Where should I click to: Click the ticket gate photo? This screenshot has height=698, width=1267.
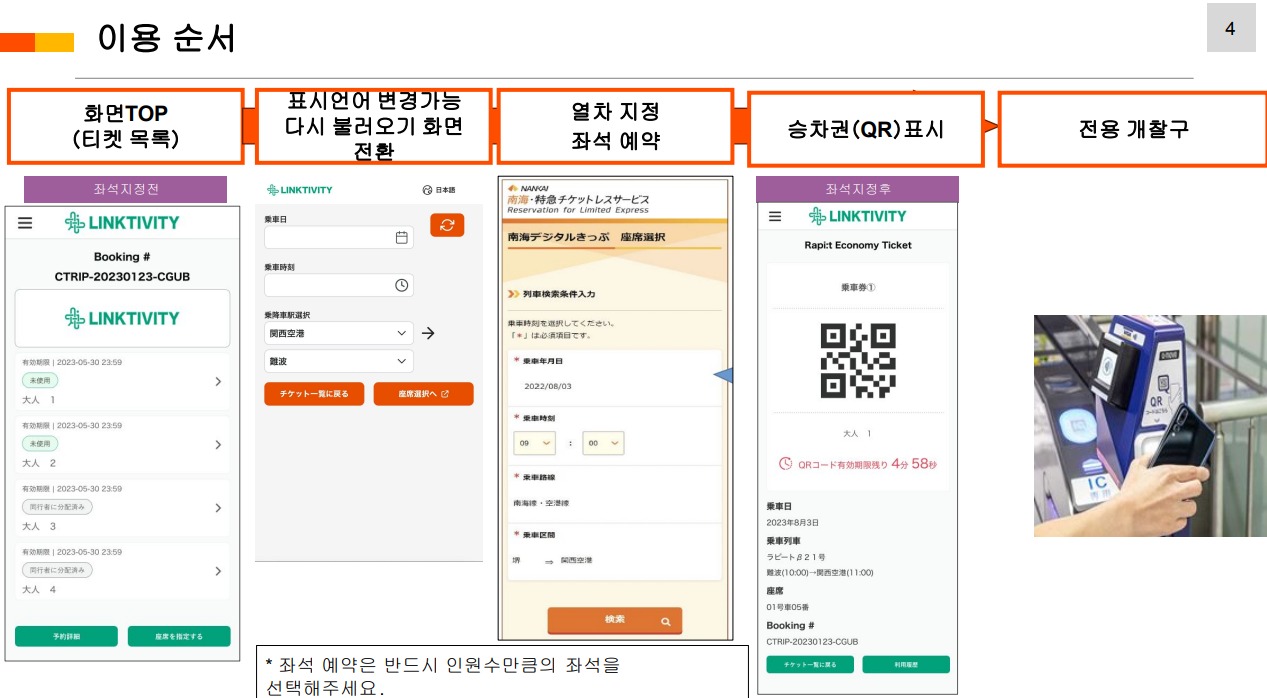pyautogui.click(x=1149, y=426)
